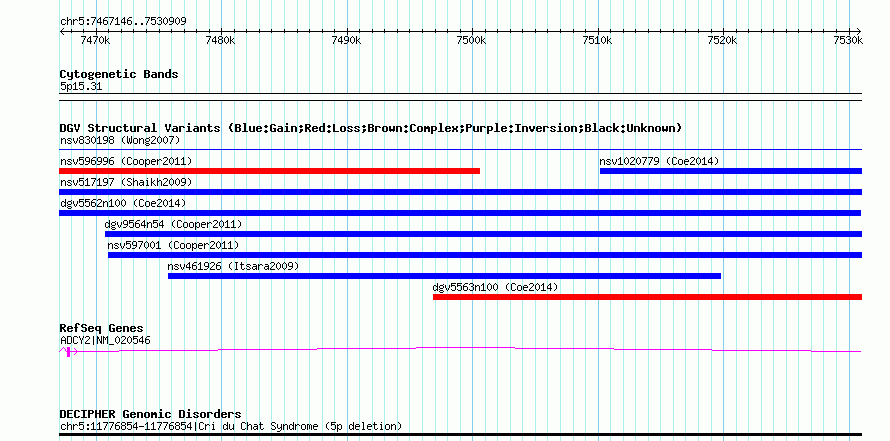
Task: Click the DECIPHER Genomic Disorders track title
Action: [x=150, y=414]
